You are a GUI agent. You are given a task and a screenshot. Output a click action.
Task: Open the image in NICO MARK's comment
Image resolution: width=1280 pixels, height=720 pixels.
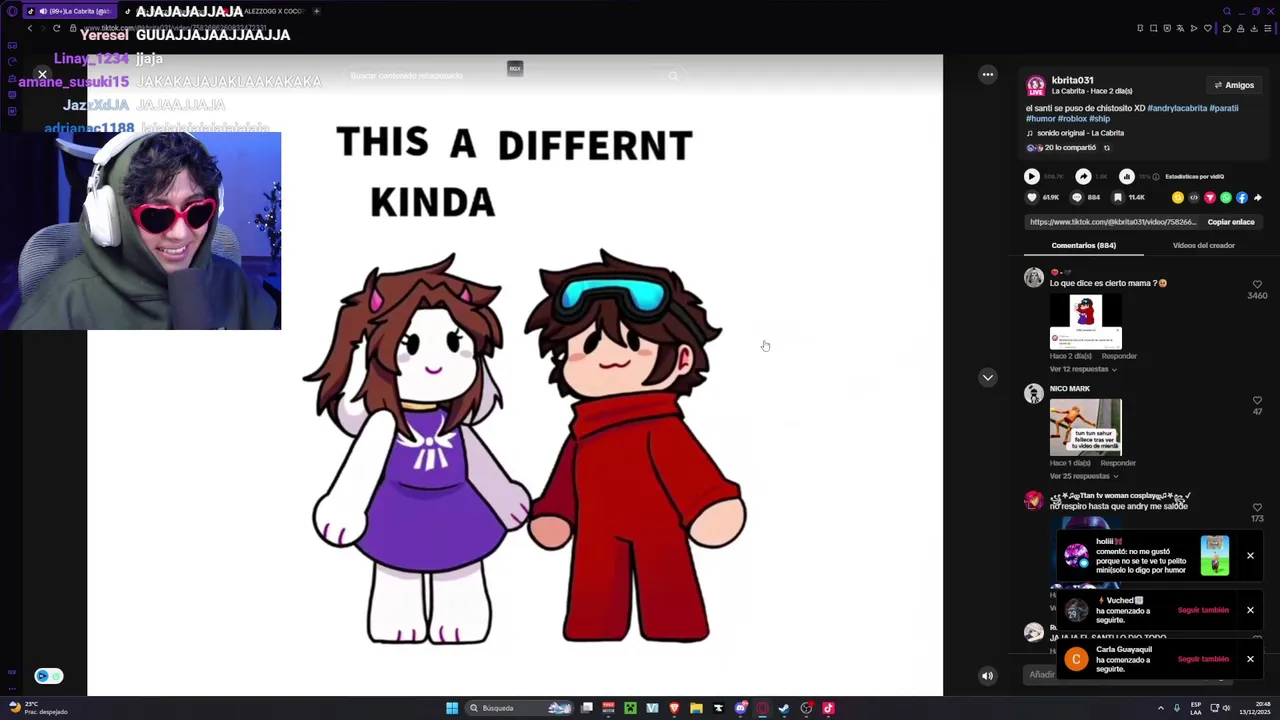click(1085, 427)
